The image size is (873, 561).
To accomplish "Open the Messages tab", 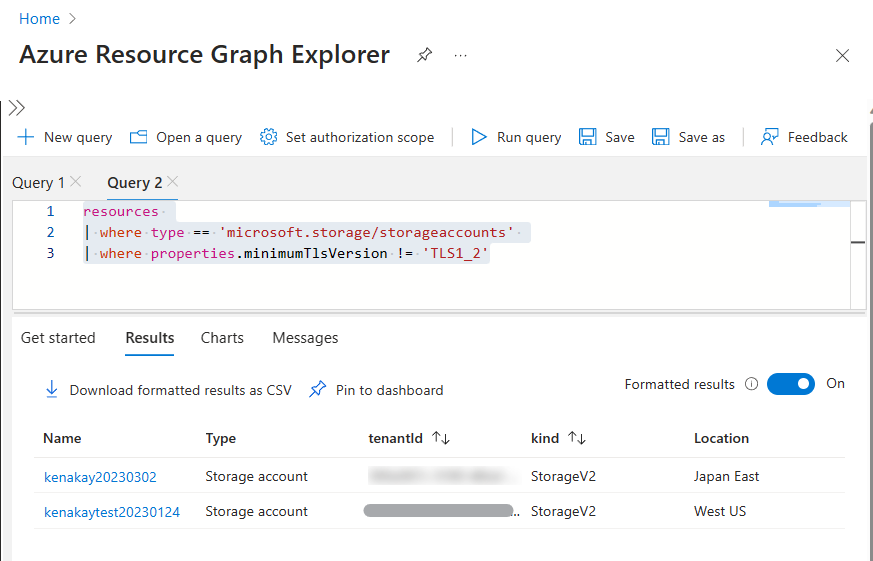I will 305,338.
